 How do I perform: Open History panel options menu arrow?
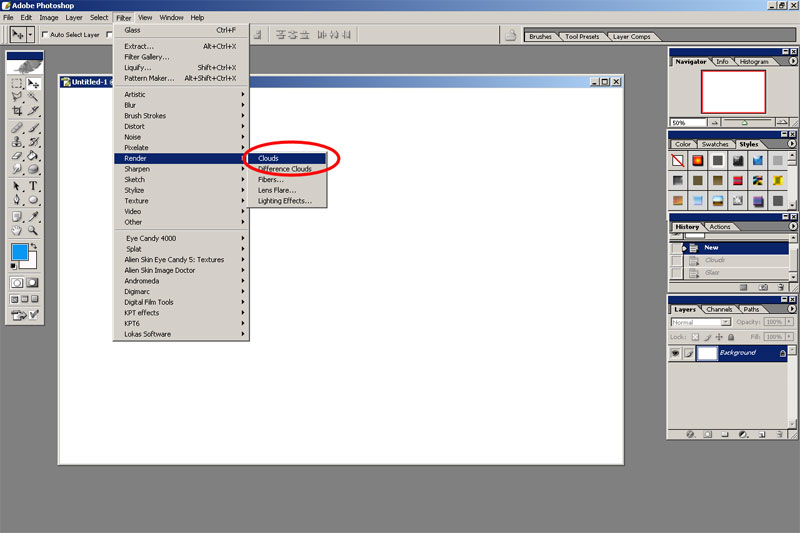[792, 226]
